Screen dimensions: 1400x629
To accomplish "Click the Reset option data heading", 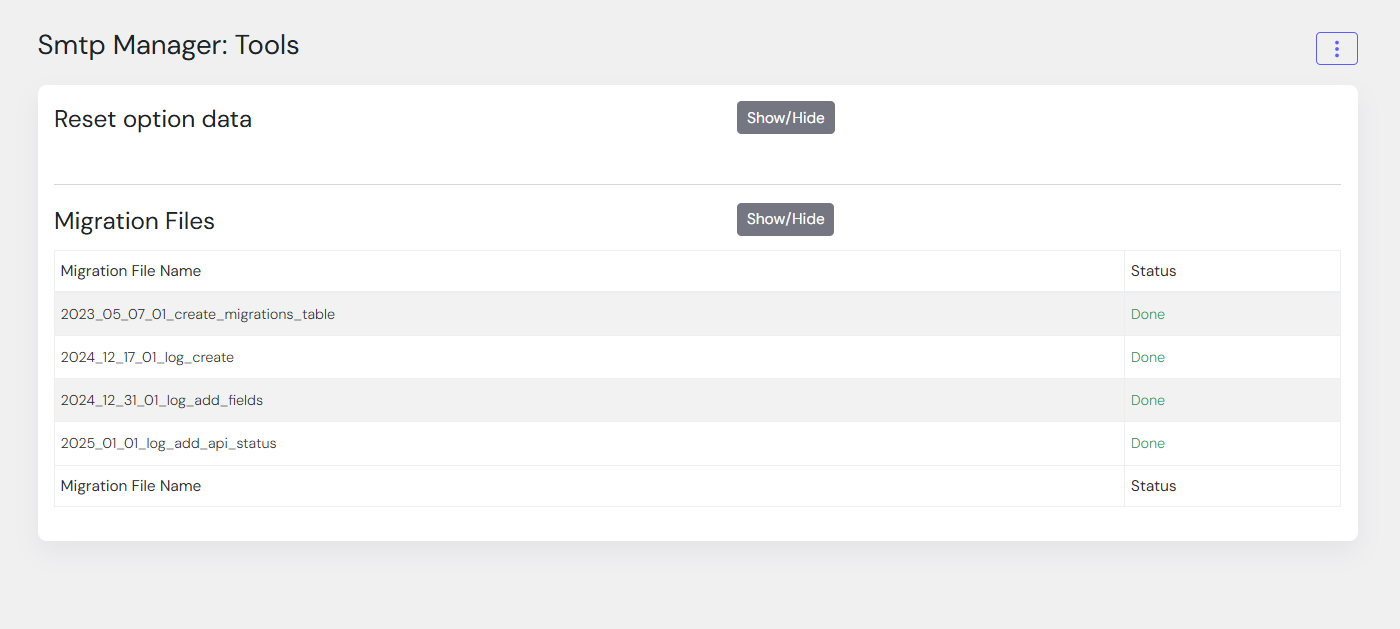I will click(153, 119).
